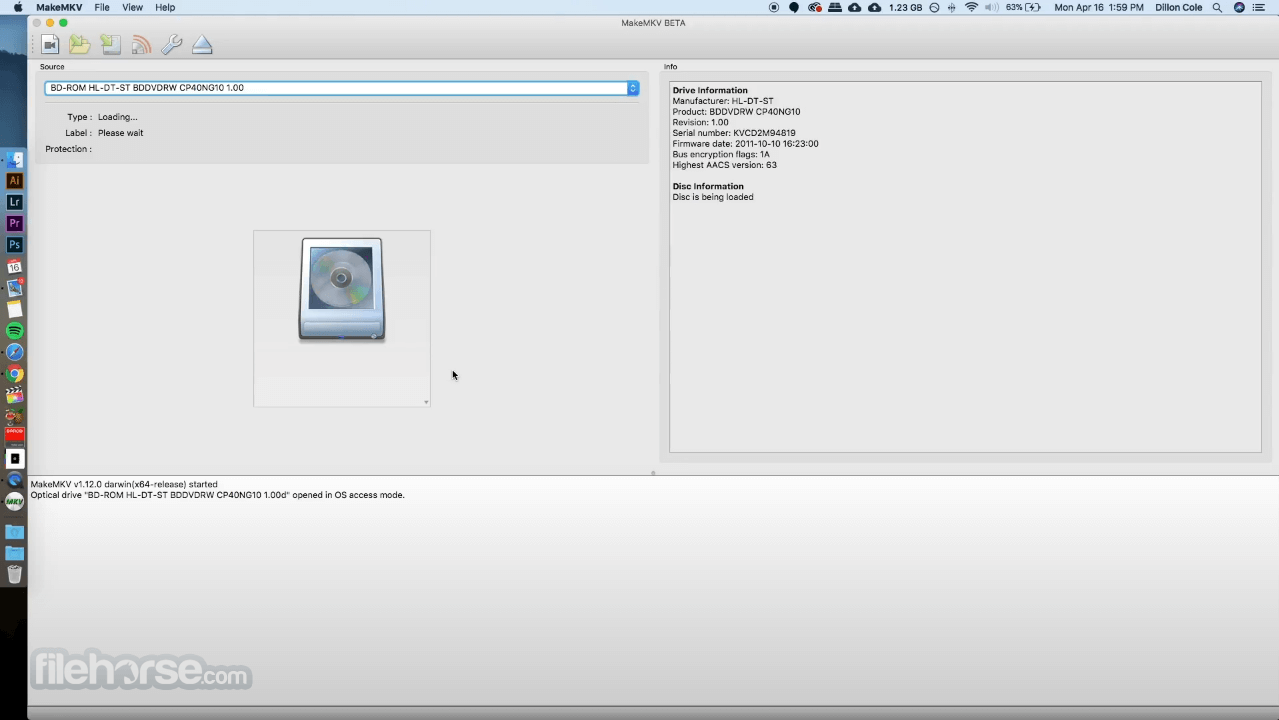Eject the disc using the eject icon
Image resolution: width=1279 pixels, height=720 pixels.
[x=202, y=44]
